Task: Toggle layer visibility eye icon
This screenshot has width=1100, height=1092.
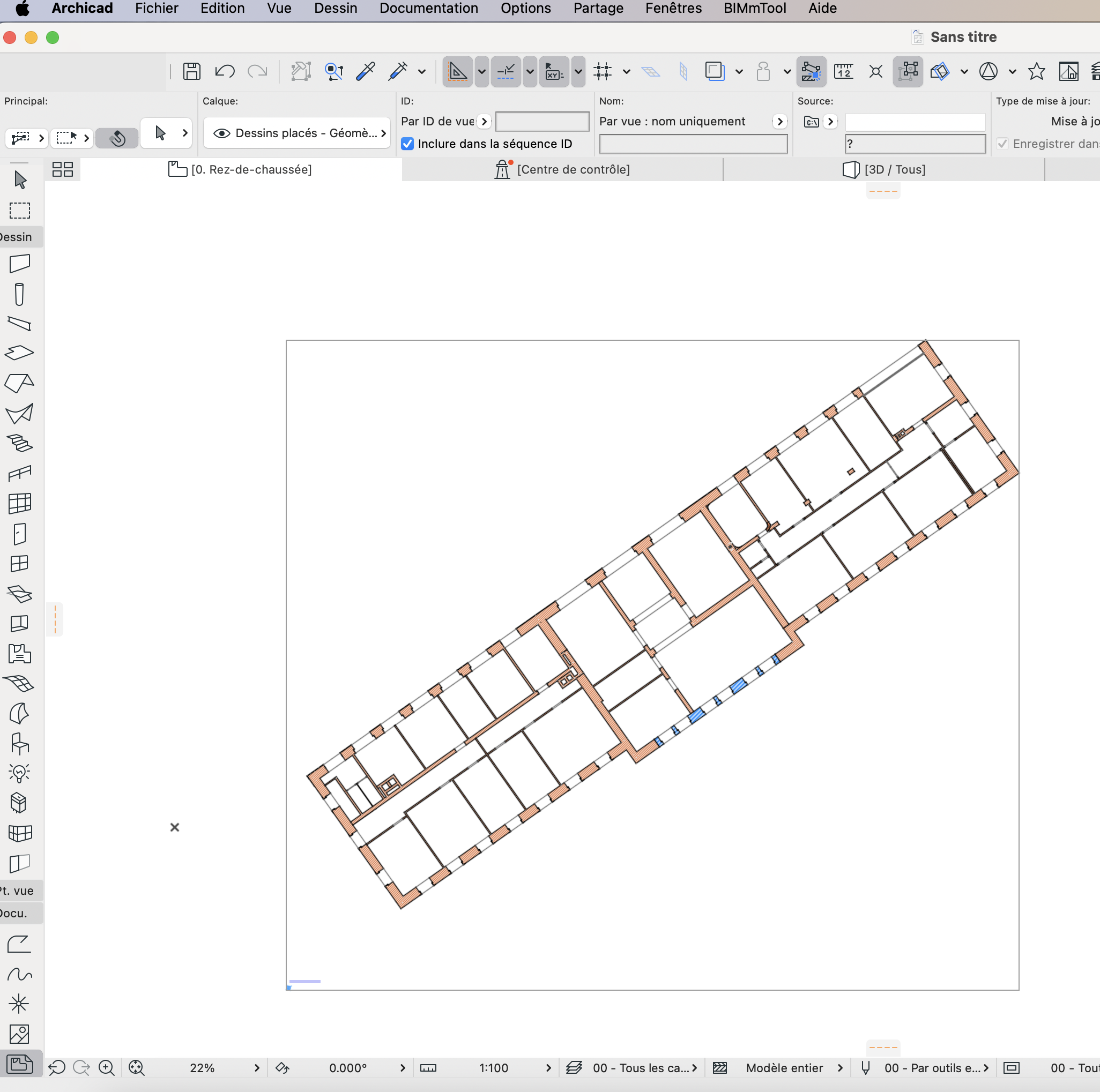Action: pos(221,133)
